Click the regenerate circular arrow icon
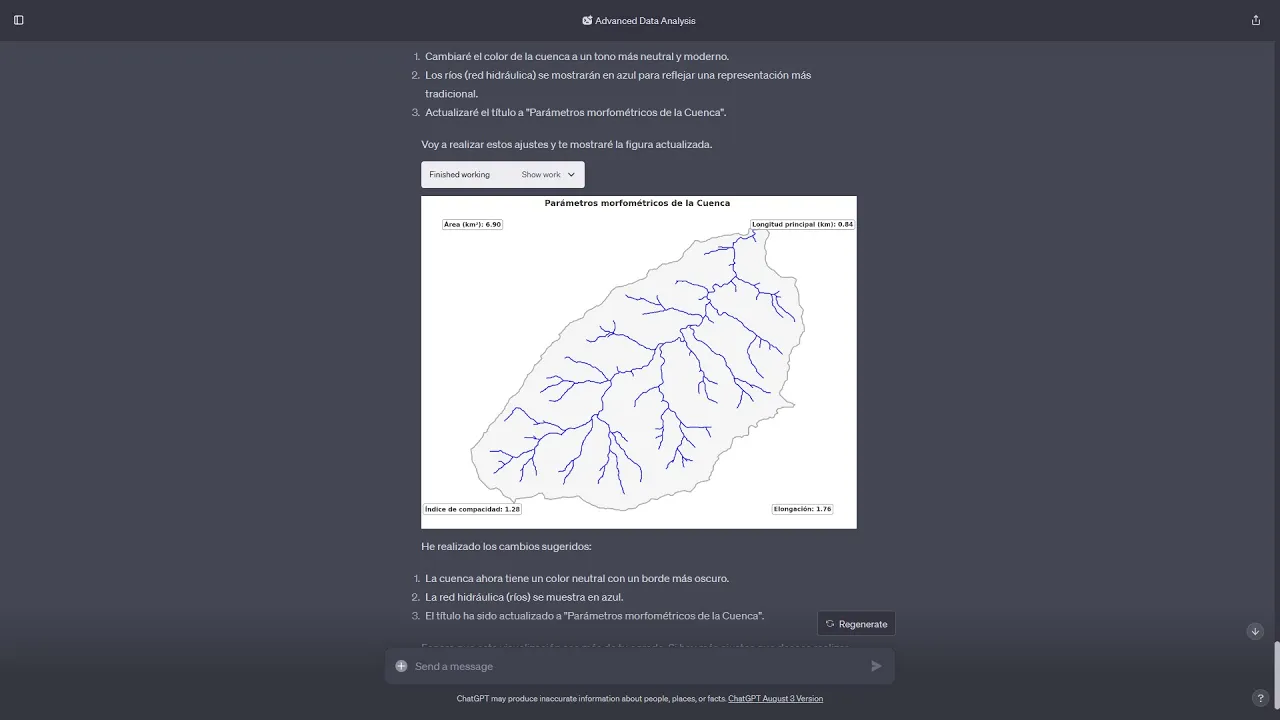This screenshot has width=1280, height=720. pos(830,623)
